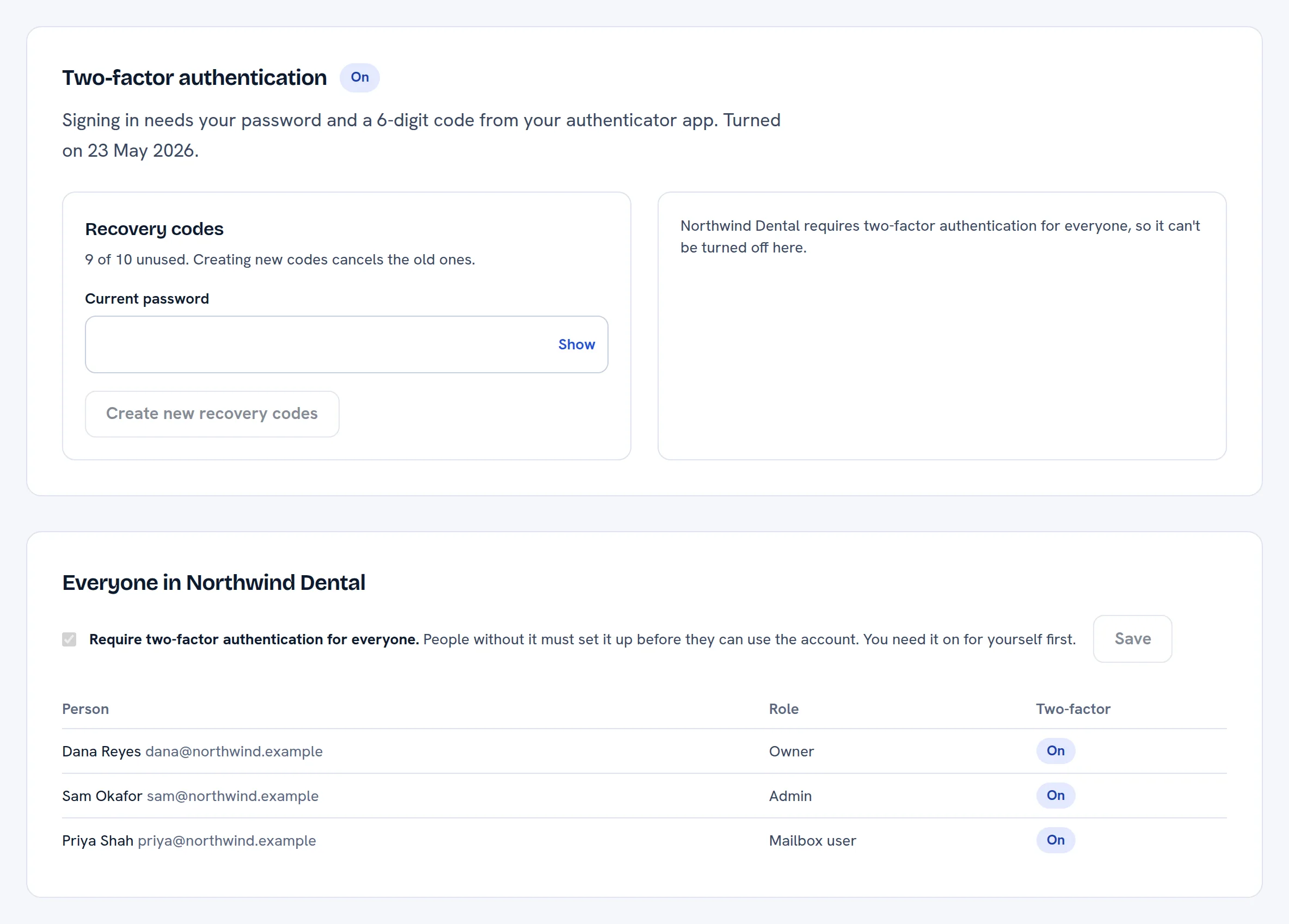Show the current password text
The width and height of the screenshot is (1289, 924).
(576, 344)
